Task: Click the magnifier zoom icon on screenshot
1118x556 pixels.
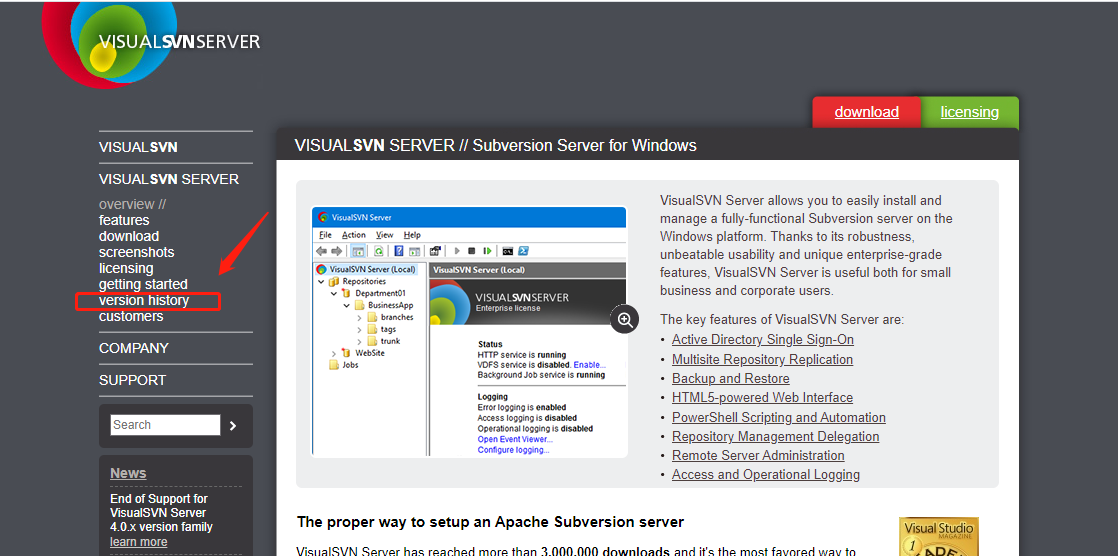Action: (625, 319)
